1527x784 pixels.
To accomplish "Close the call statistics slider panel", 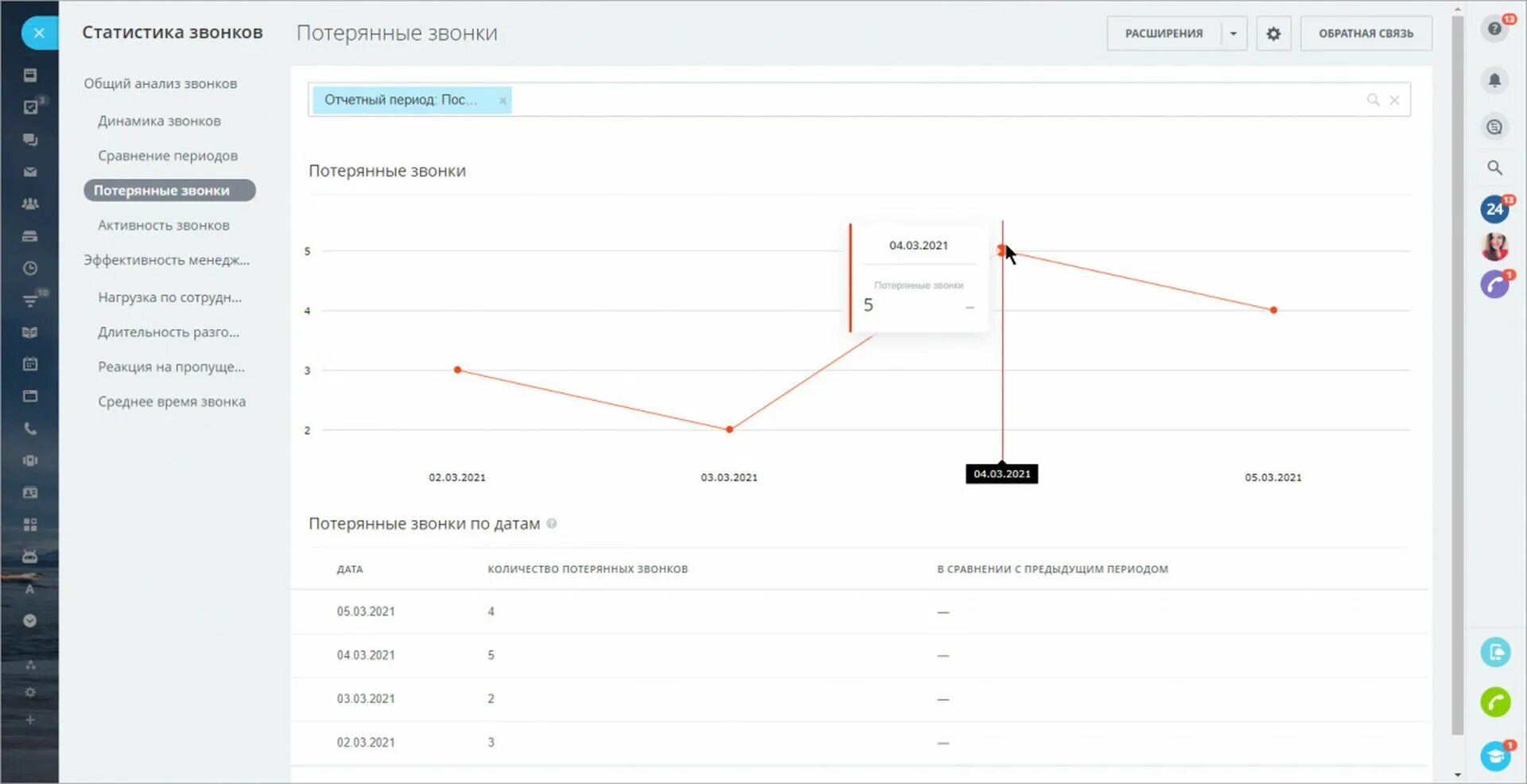I will [x=39, y=33].
